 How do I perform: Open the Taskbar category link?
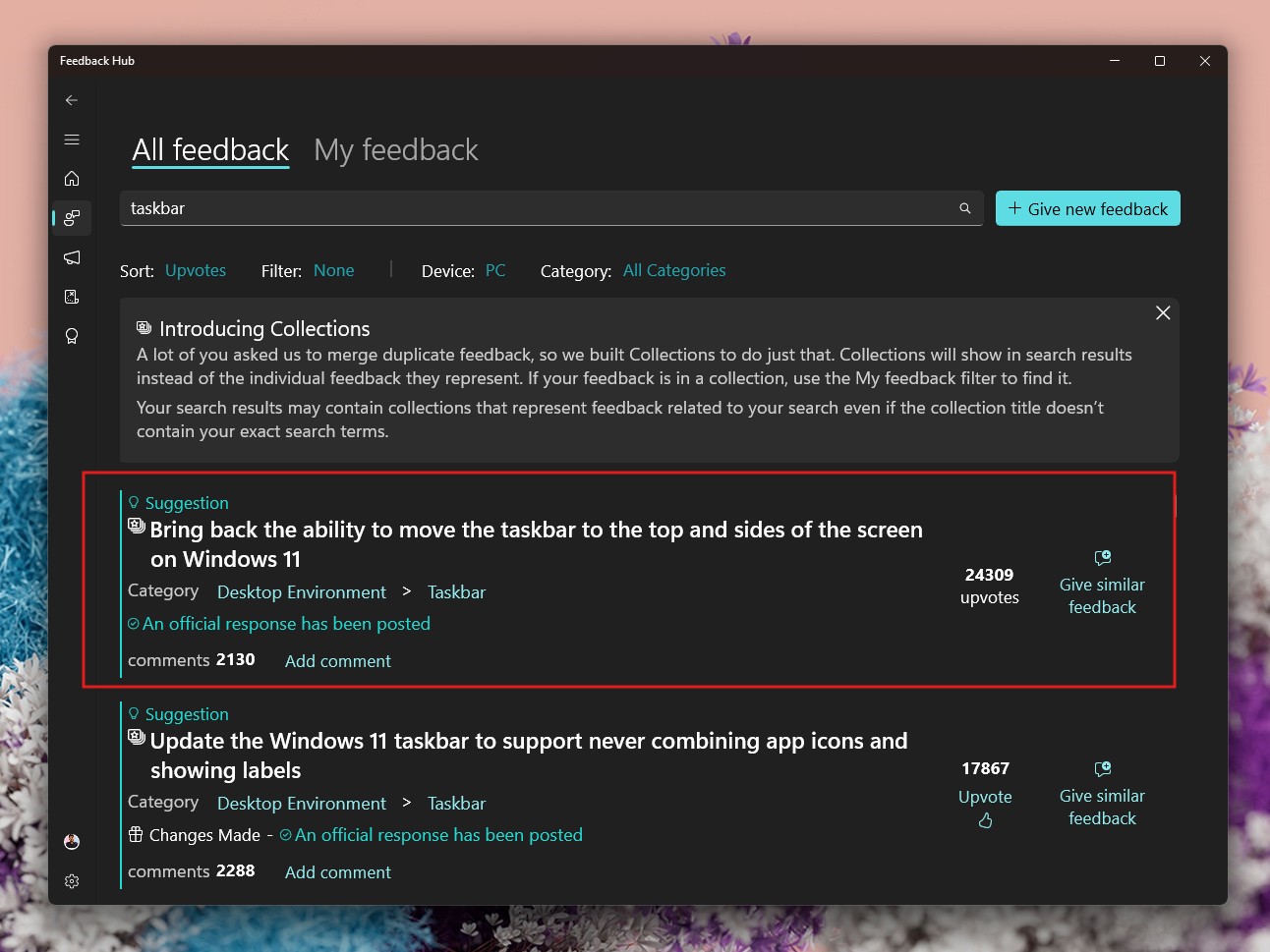click(x=456, y=591)
